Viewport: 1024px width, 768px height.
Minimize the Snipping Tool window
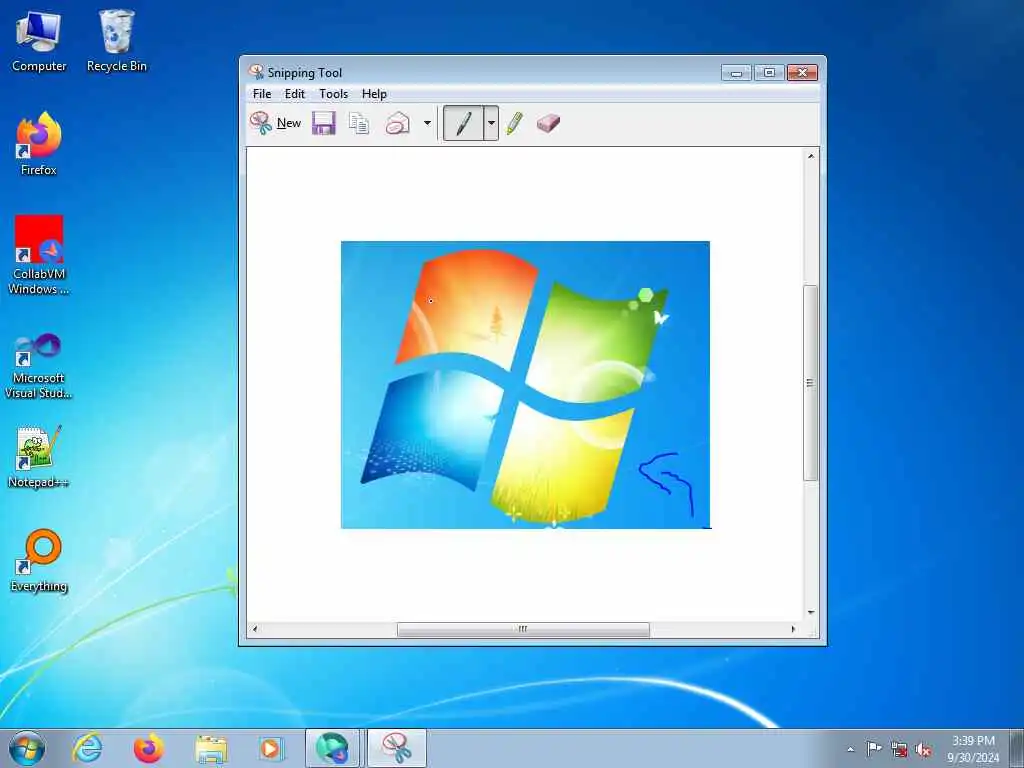coord(736,72)
